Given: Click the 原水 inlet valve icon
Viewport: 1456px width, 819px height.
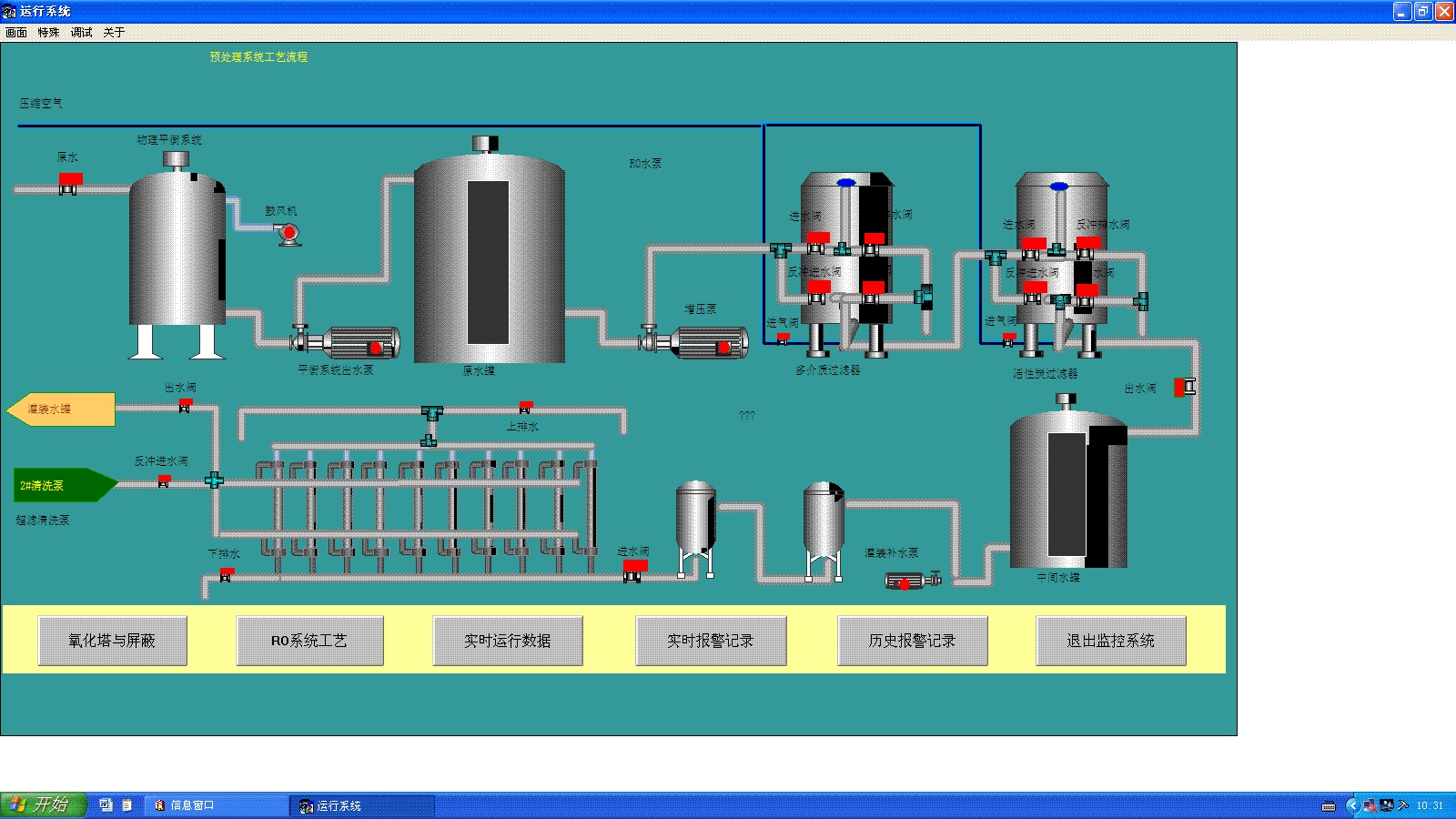Looking at the screenshot, I should (x=69, y=183).
